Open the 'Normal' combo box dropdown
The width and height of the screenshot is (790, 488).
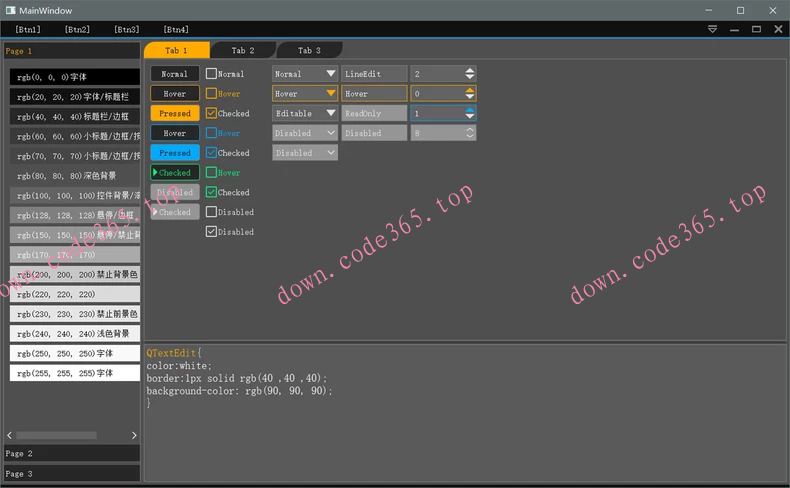pos(330,74)
